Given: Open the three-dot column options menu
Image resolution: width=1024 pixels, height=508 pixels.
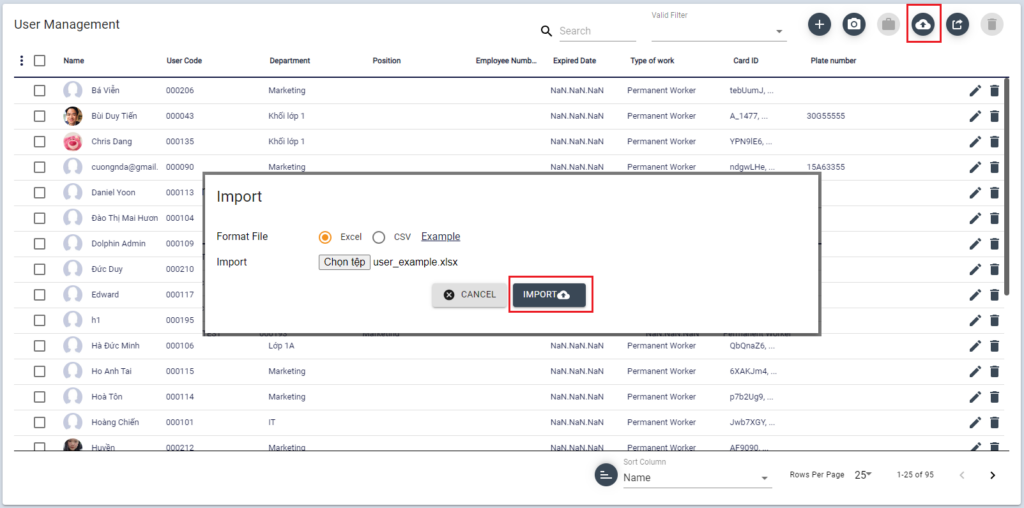Looking at the screenshot, I should click(22, 61).
